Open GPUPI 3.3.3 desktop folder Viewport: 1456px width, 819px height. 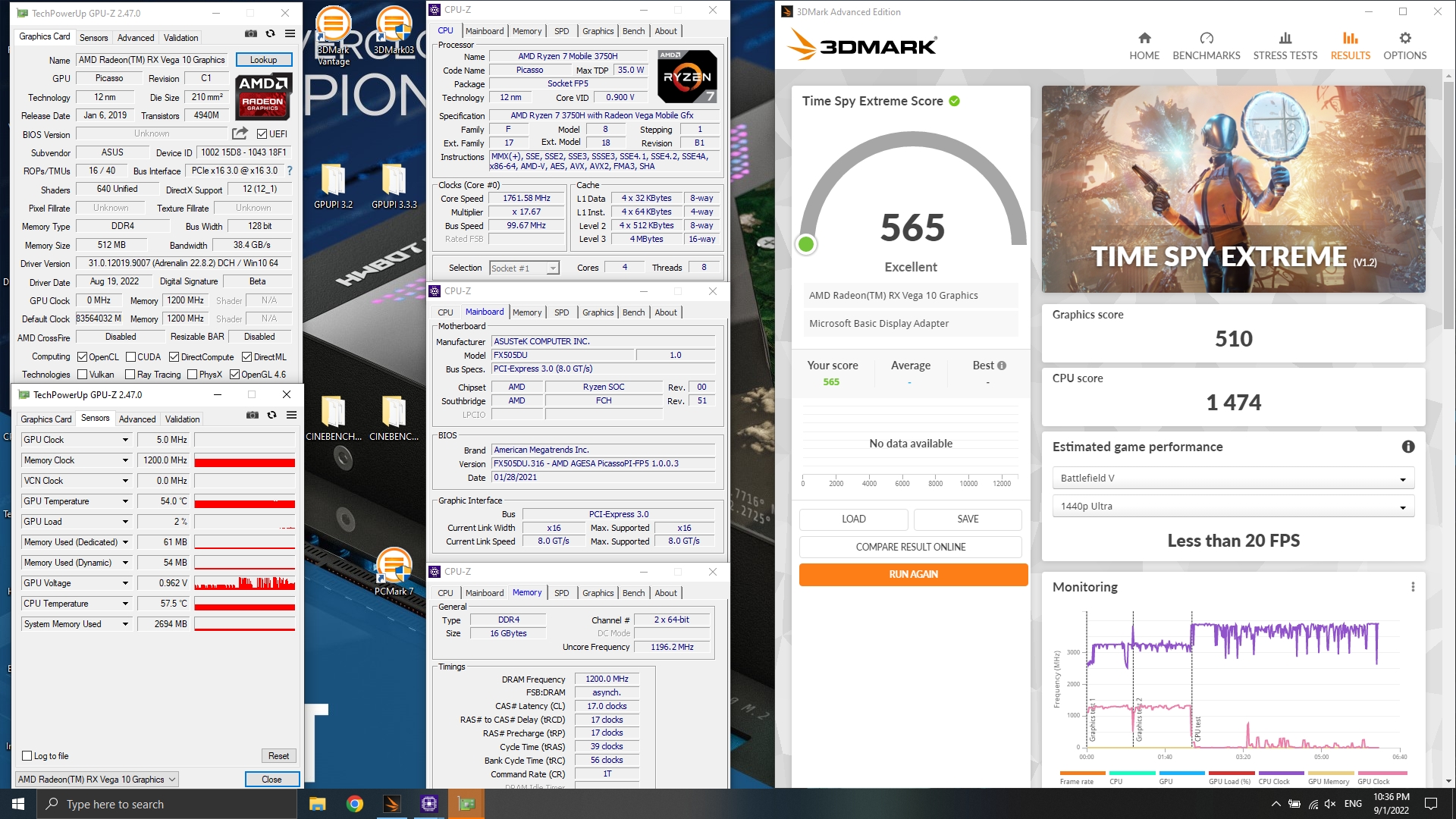(x=394, y=187)
